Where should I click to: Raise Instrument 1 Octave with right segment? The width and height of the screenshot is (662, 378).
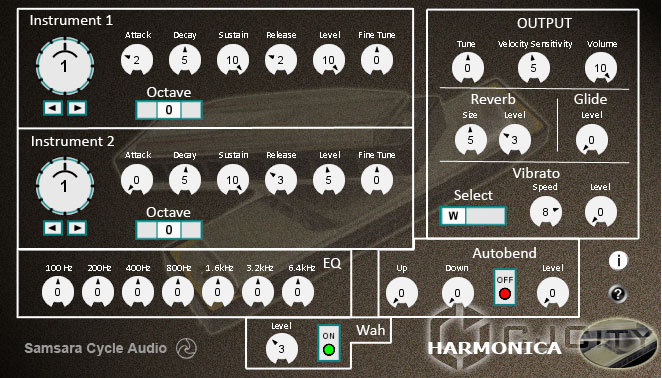pyautogui.click(x=191, y=110)
